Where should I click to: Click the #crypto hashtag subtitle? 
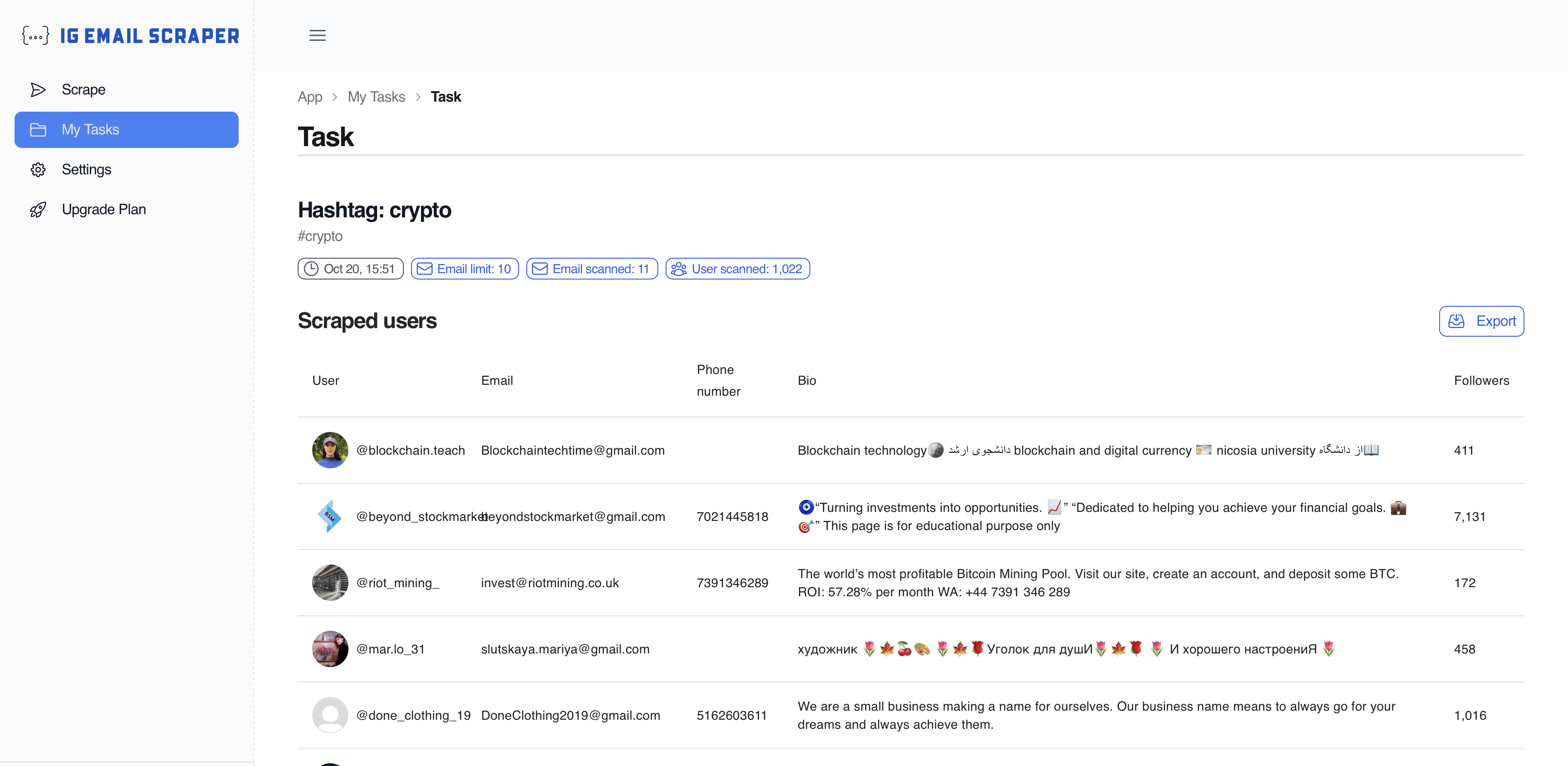[320, 236]
